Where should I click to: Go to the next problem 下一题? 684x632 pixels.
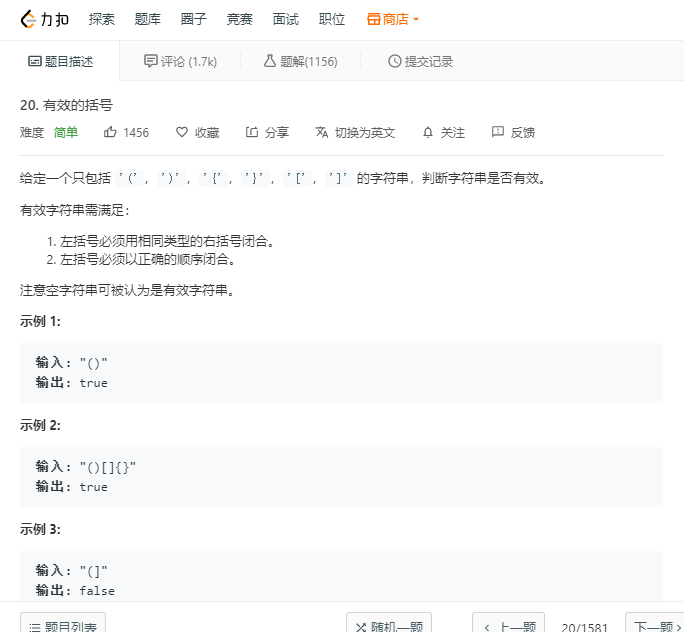655,623
